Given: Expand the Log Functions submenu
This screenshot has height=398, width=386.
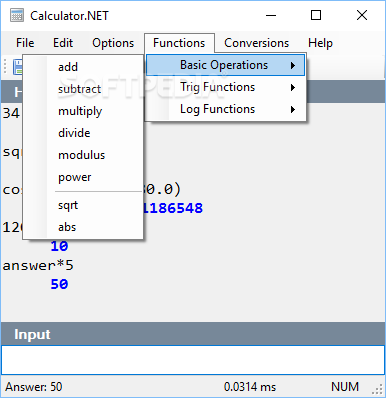Looking at the screenshot, I should [225, 109].
